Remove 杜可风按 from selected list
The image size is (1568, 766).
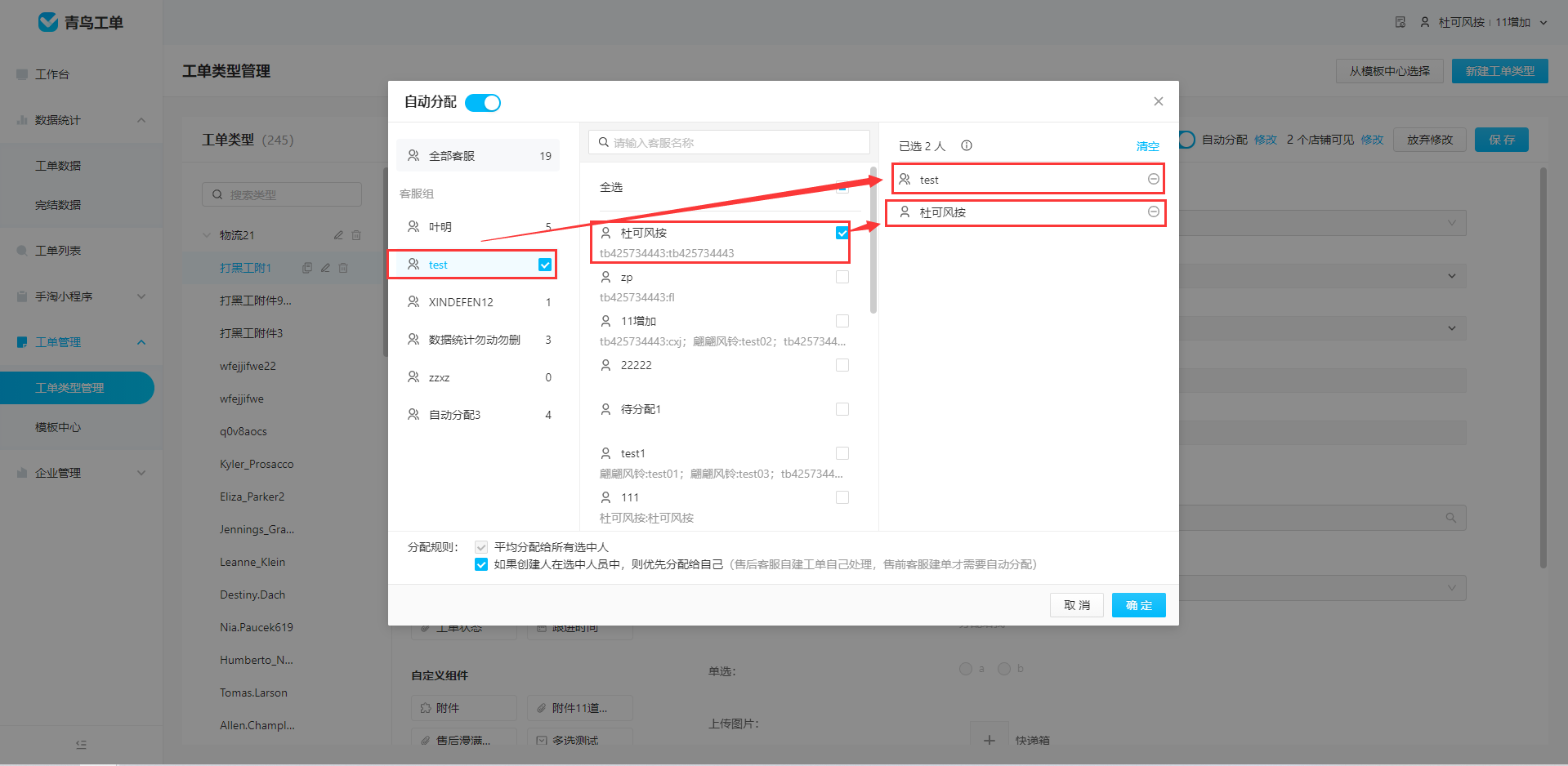click(1154, 212)
